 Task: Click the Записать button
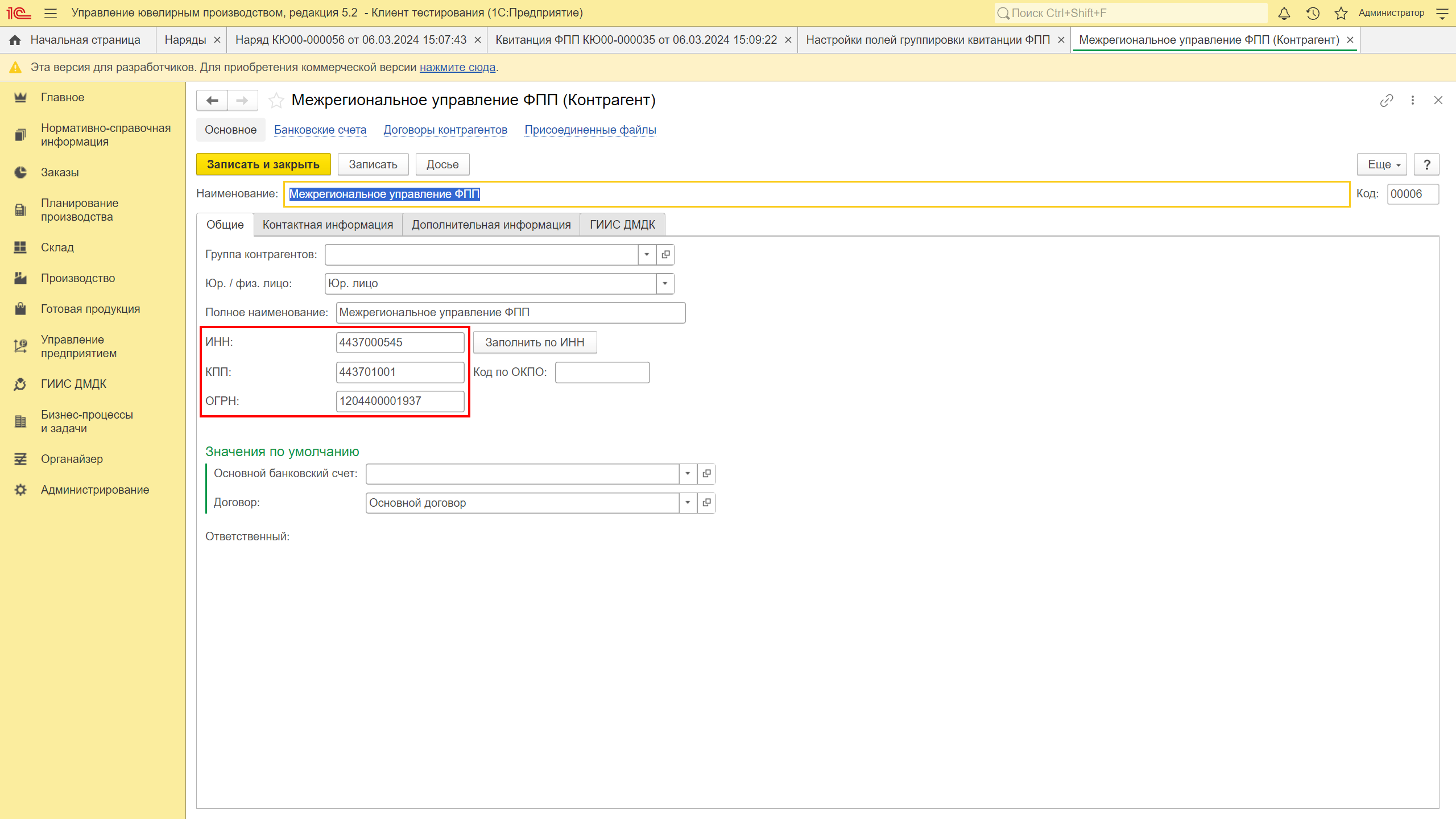(x=373, y=164)
